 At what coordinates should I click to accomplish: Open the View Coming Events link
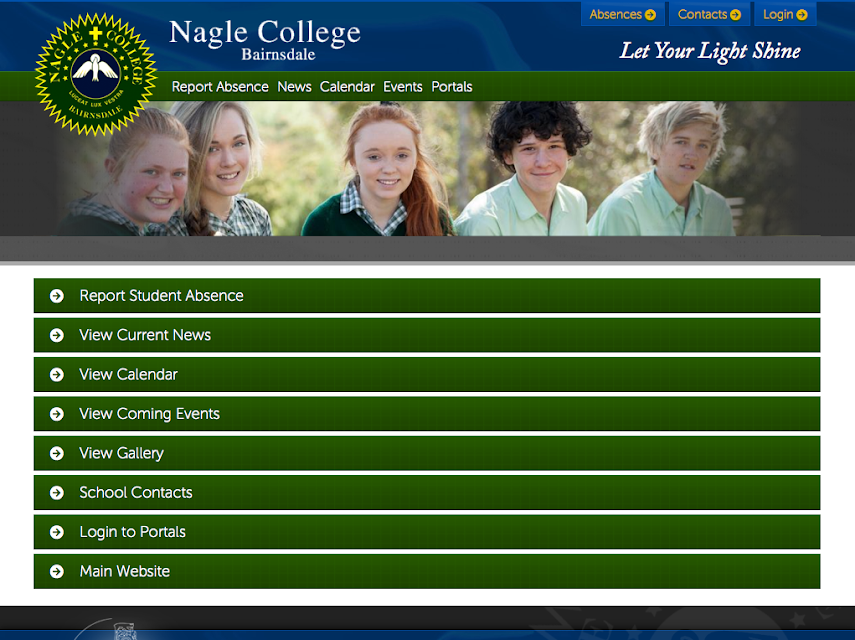pyautogui.click(x=427, y=414)
